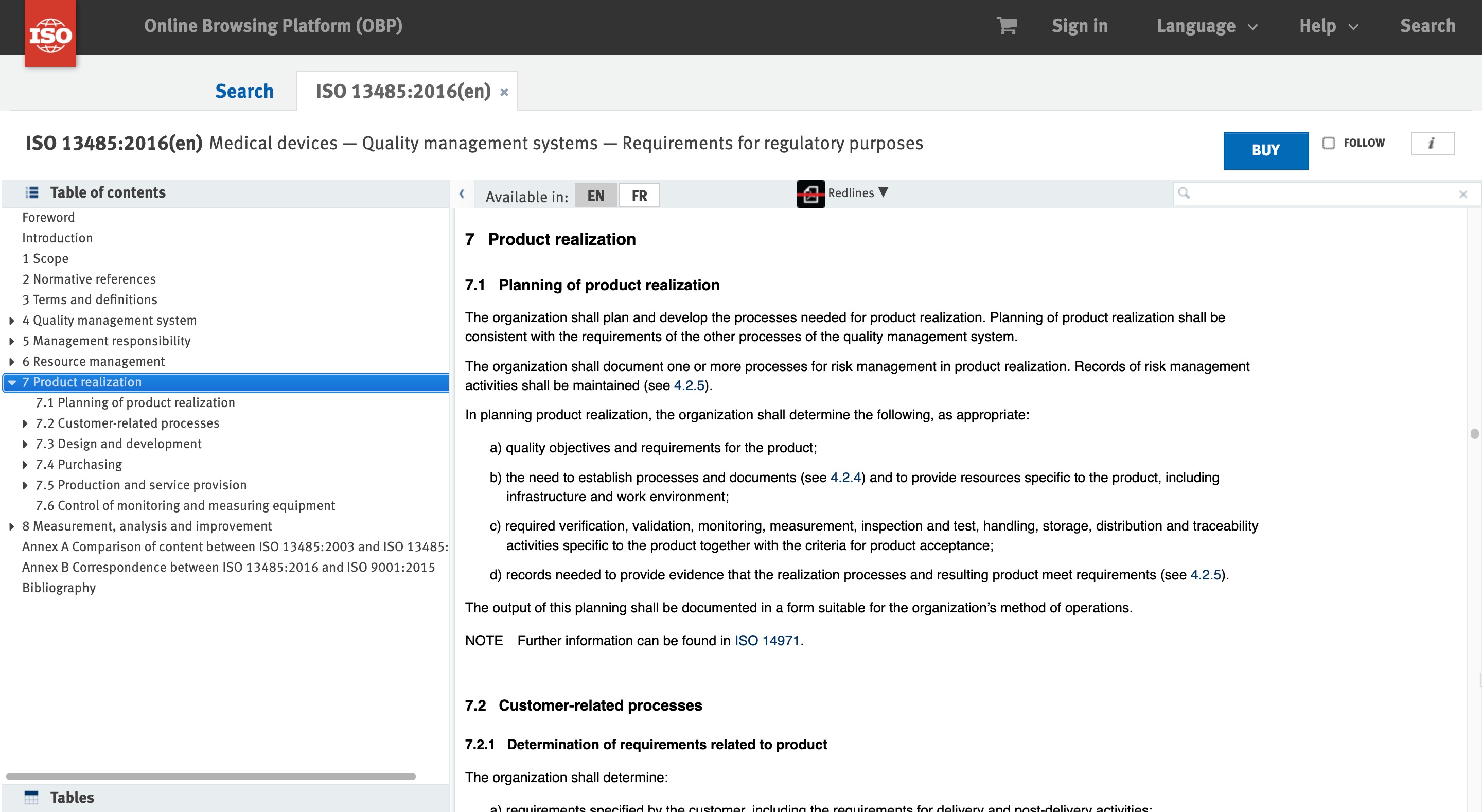
Task: Click Search in the top bar
Action: pyautogui.click(x=1427, y=26)
